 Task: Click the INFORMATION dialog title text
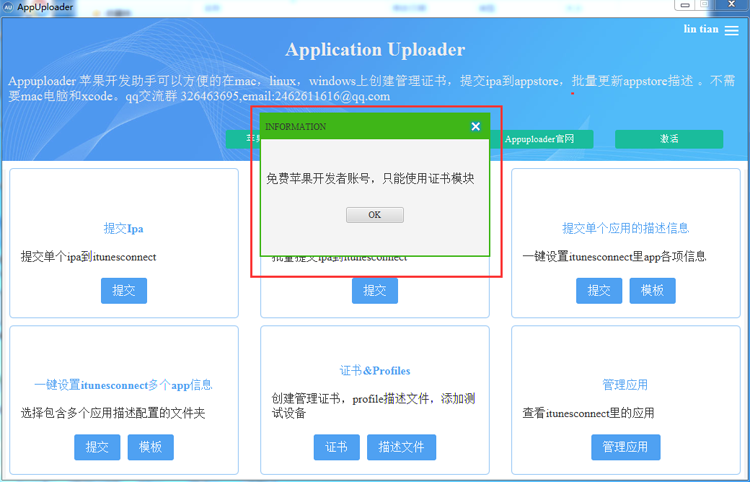coord(296,127)
